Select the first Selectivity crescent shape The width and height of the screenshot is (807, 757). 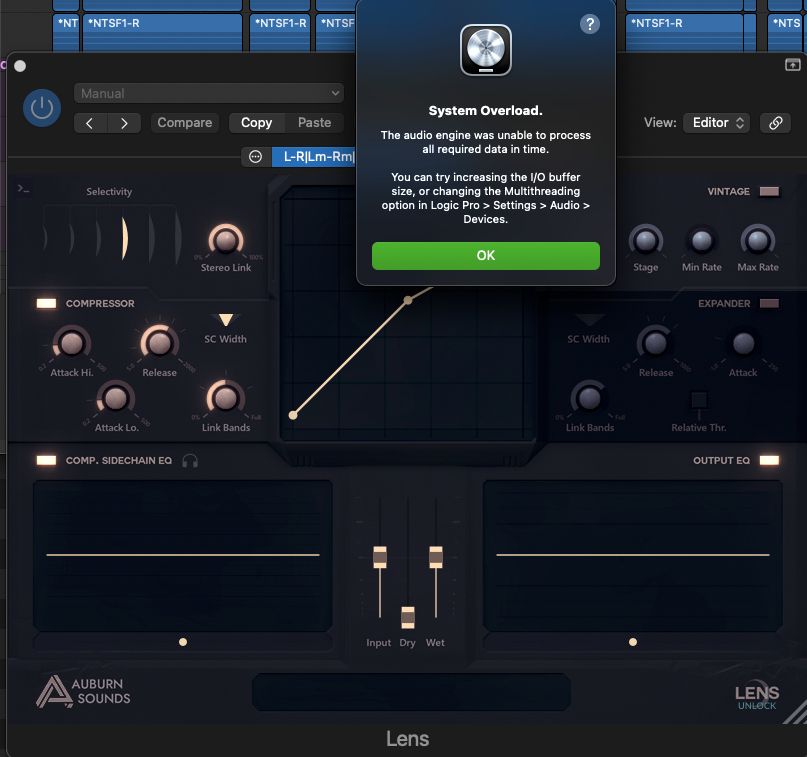click(45, 238)
